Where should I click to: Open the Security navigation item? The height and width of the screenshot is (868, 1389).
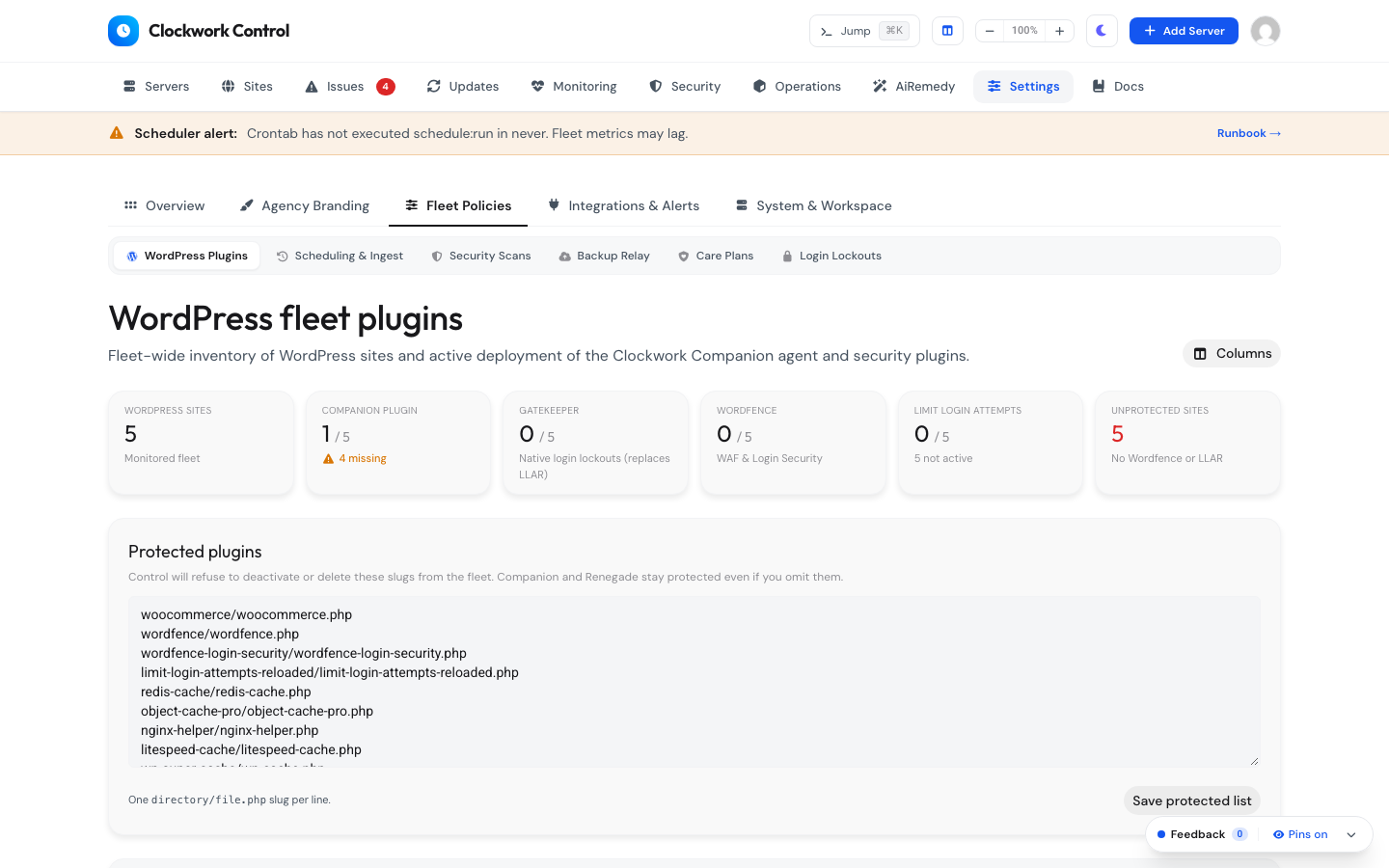coord(685,87)
